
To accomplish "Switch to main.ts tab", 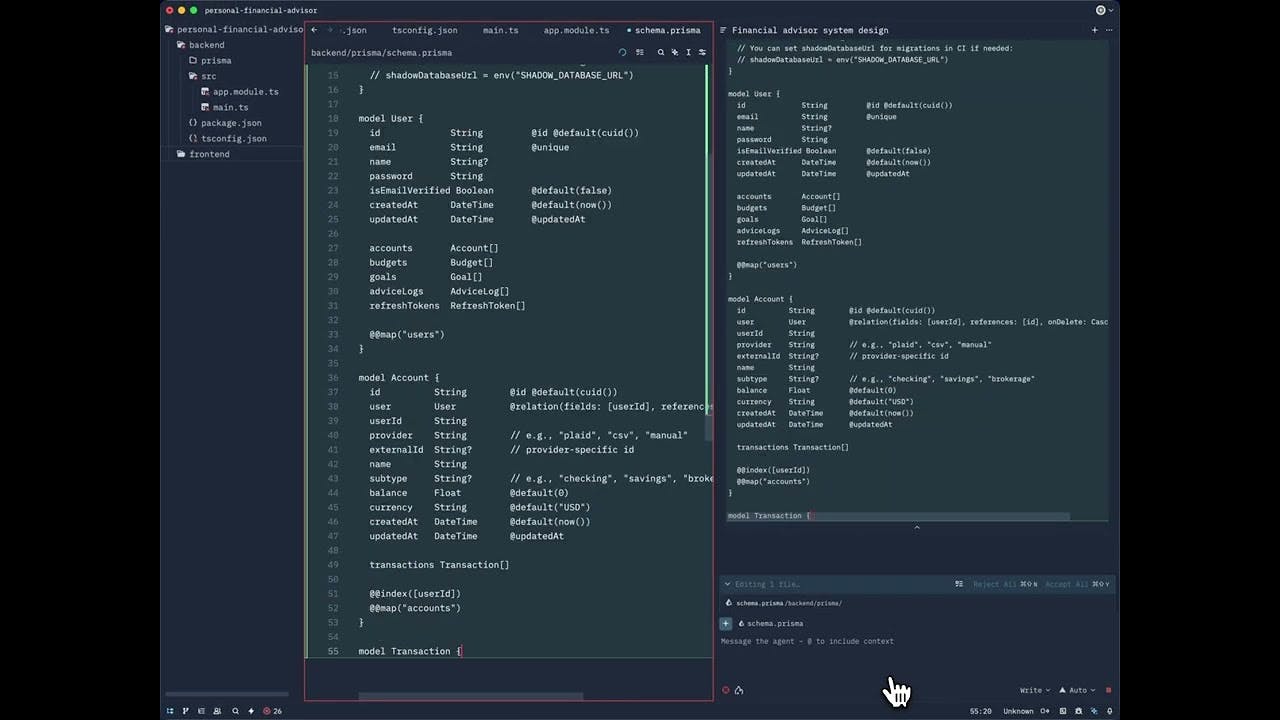I will [x=501, y=30].
